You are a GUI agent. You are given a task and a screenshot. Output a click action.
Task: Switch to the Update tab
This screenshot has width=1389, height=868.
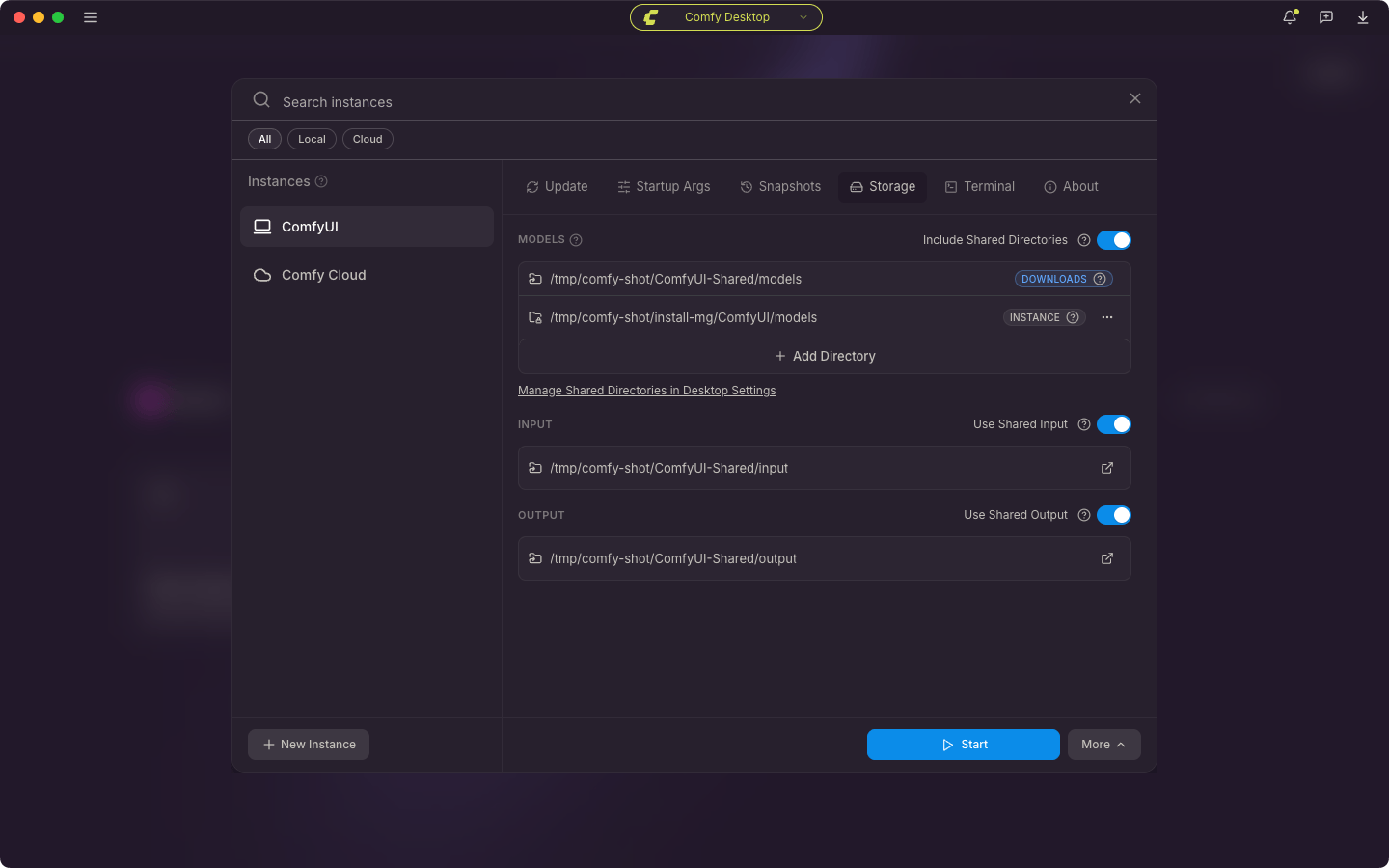tap(557, 187)
